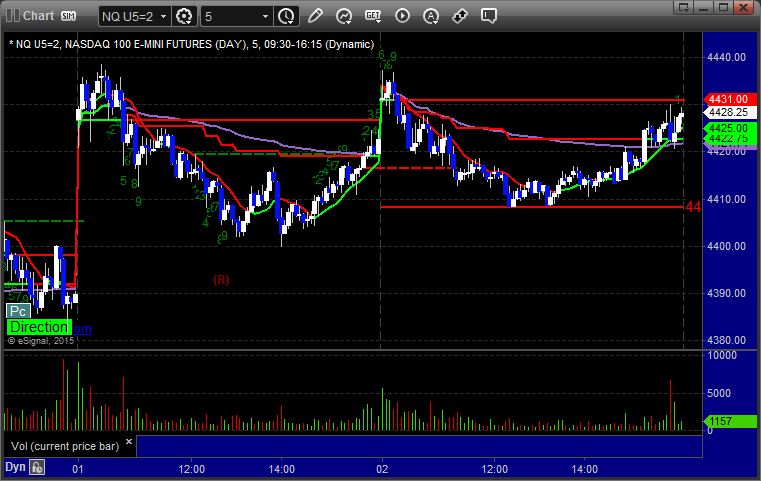The image size is (761, 481).
Task: Click the red 4431.00 price marker
Action: [729, 99]
